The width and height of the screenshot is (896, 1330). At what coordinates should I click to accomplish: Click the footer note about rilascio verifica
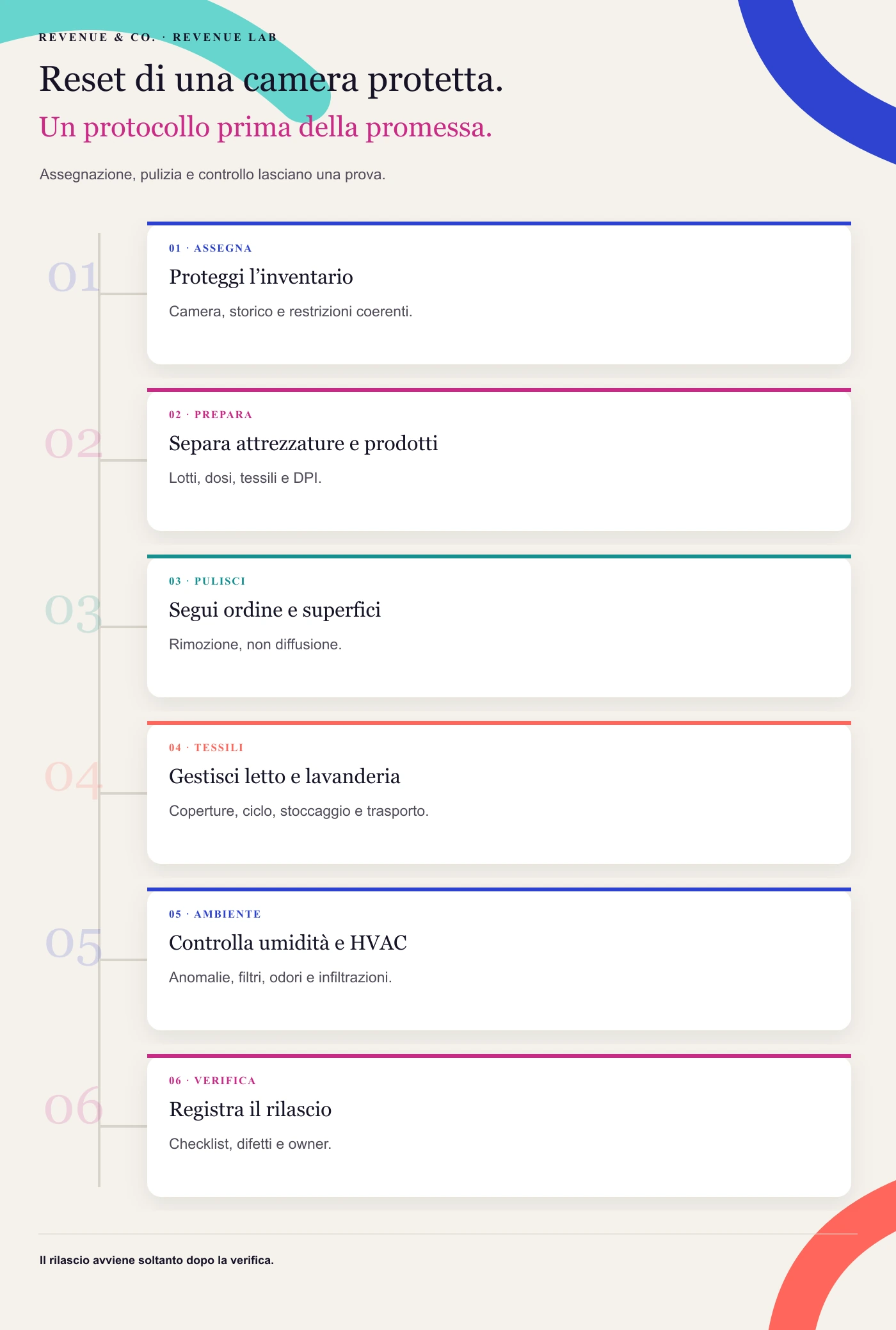point(157,1260)
